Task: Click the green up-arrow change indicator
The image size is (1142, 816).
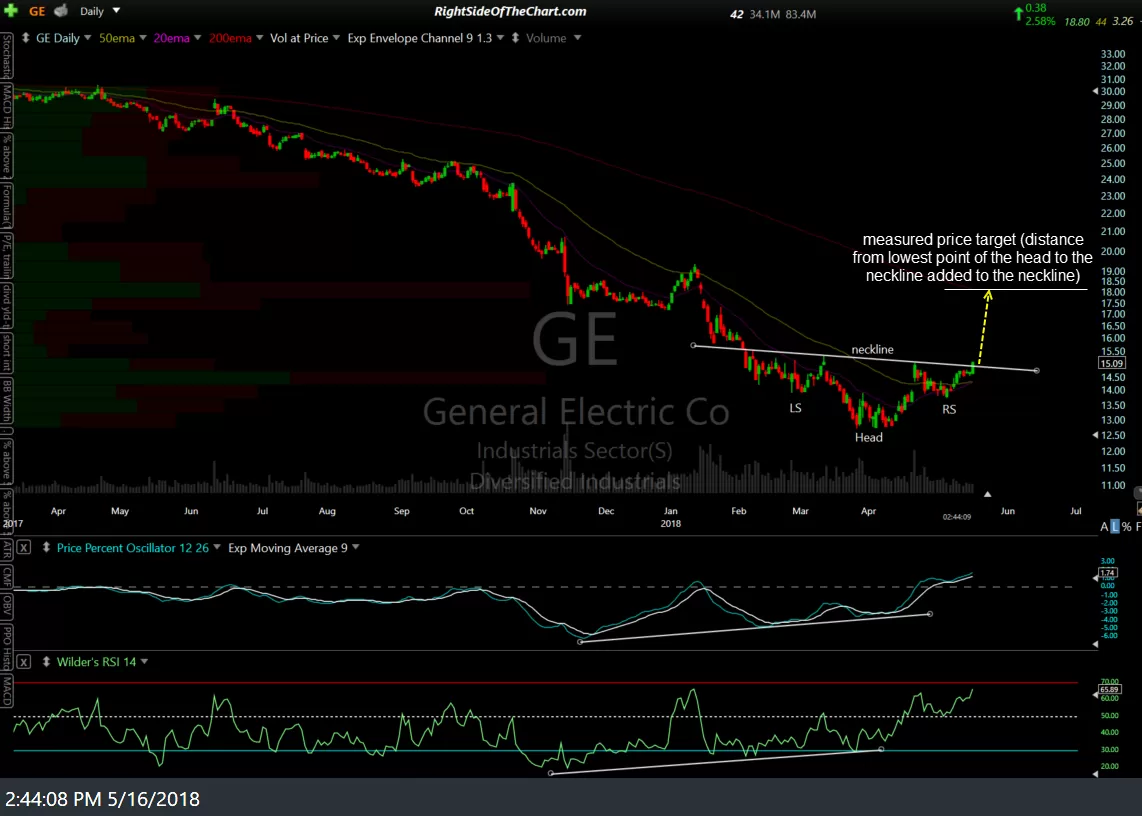Action: click(x=1018, y=14)
